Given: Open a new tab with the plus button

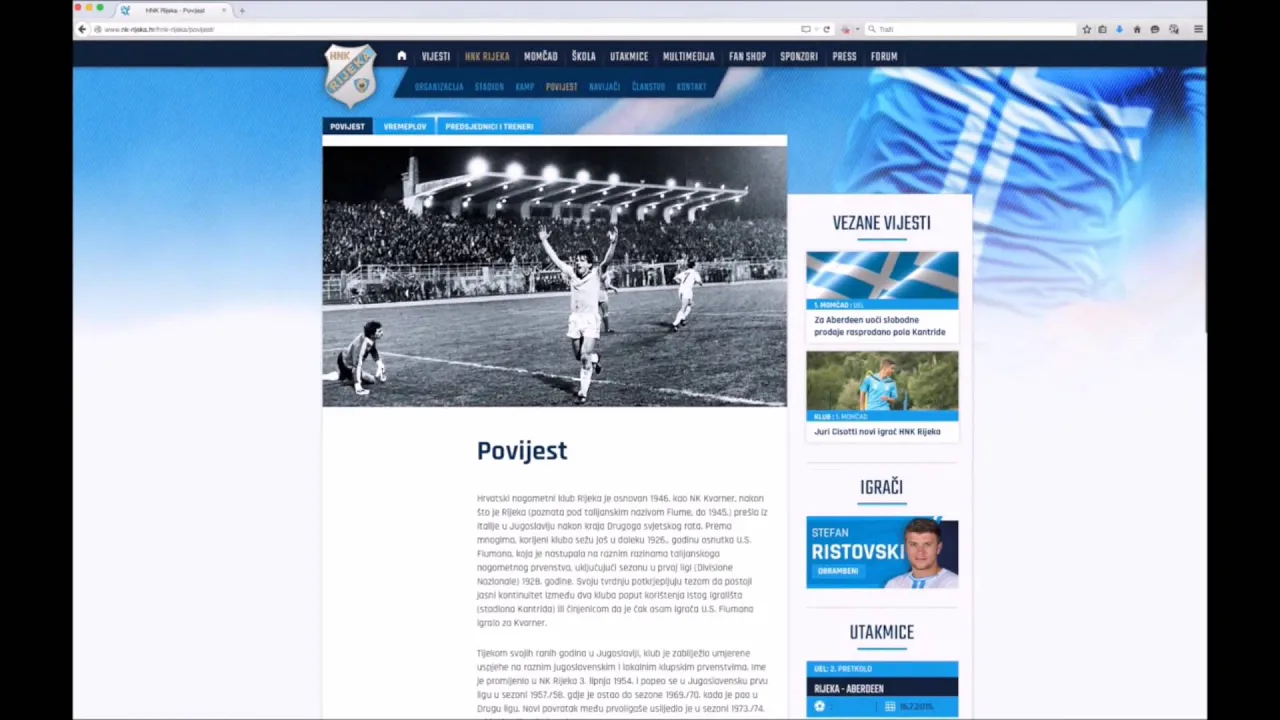Looking at the screenshot, I should pos(242,10).
